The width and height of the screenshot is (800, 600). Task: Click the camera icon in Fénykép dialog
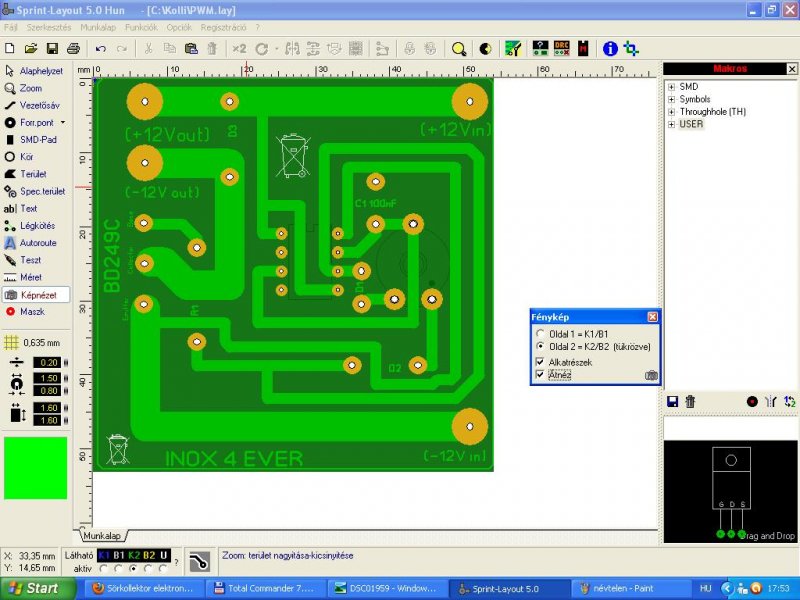pyautogui.click(x=651, y=376)
